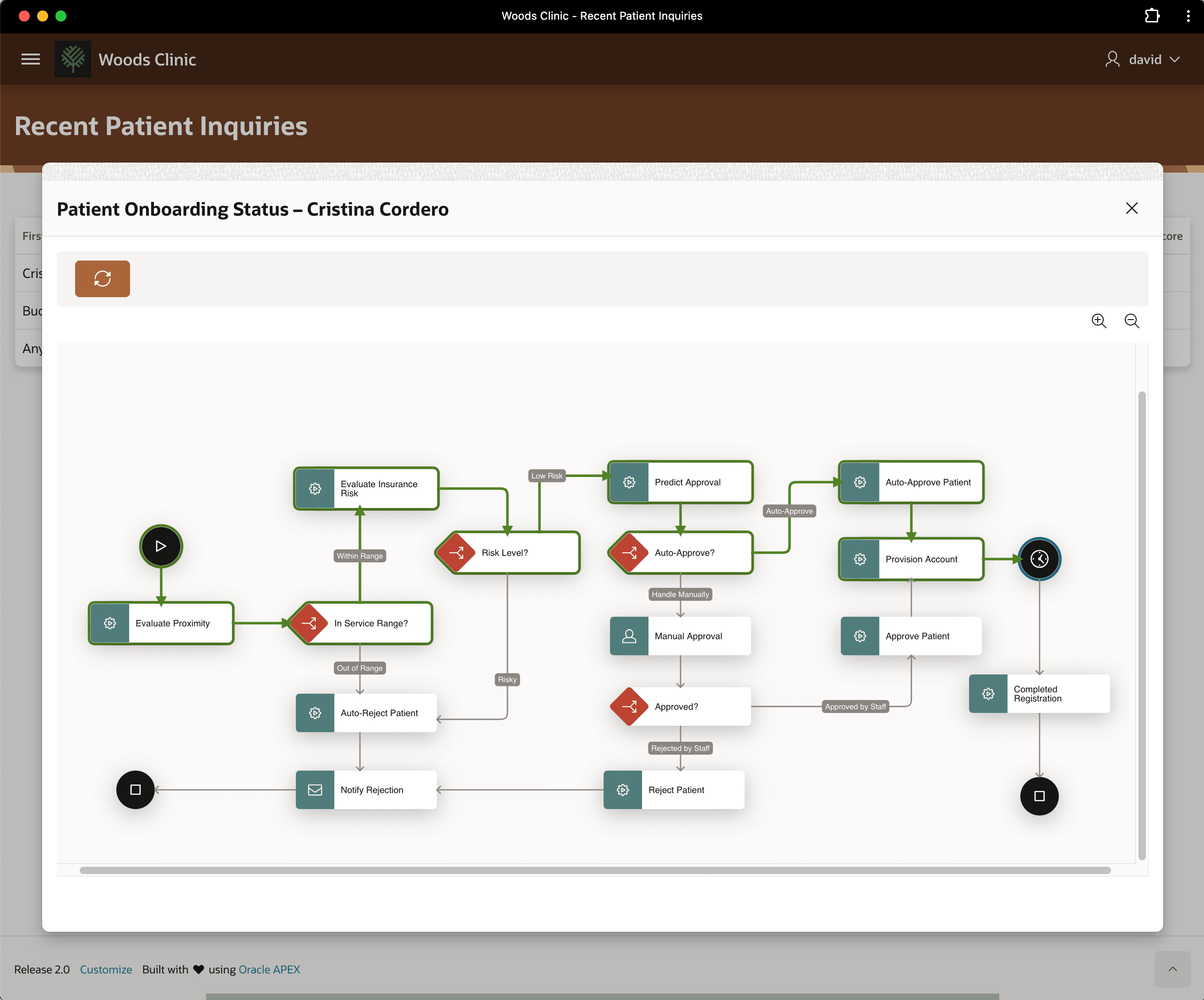
Task: Click the Auto-Reject Patient gear icon
Action: point(315,712)
